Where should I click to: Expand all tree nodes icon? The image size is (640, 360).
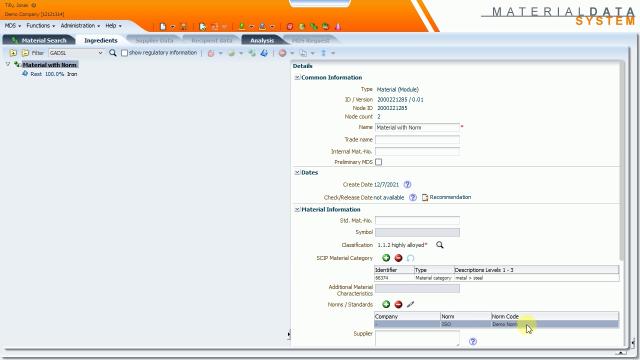(13, 53)
